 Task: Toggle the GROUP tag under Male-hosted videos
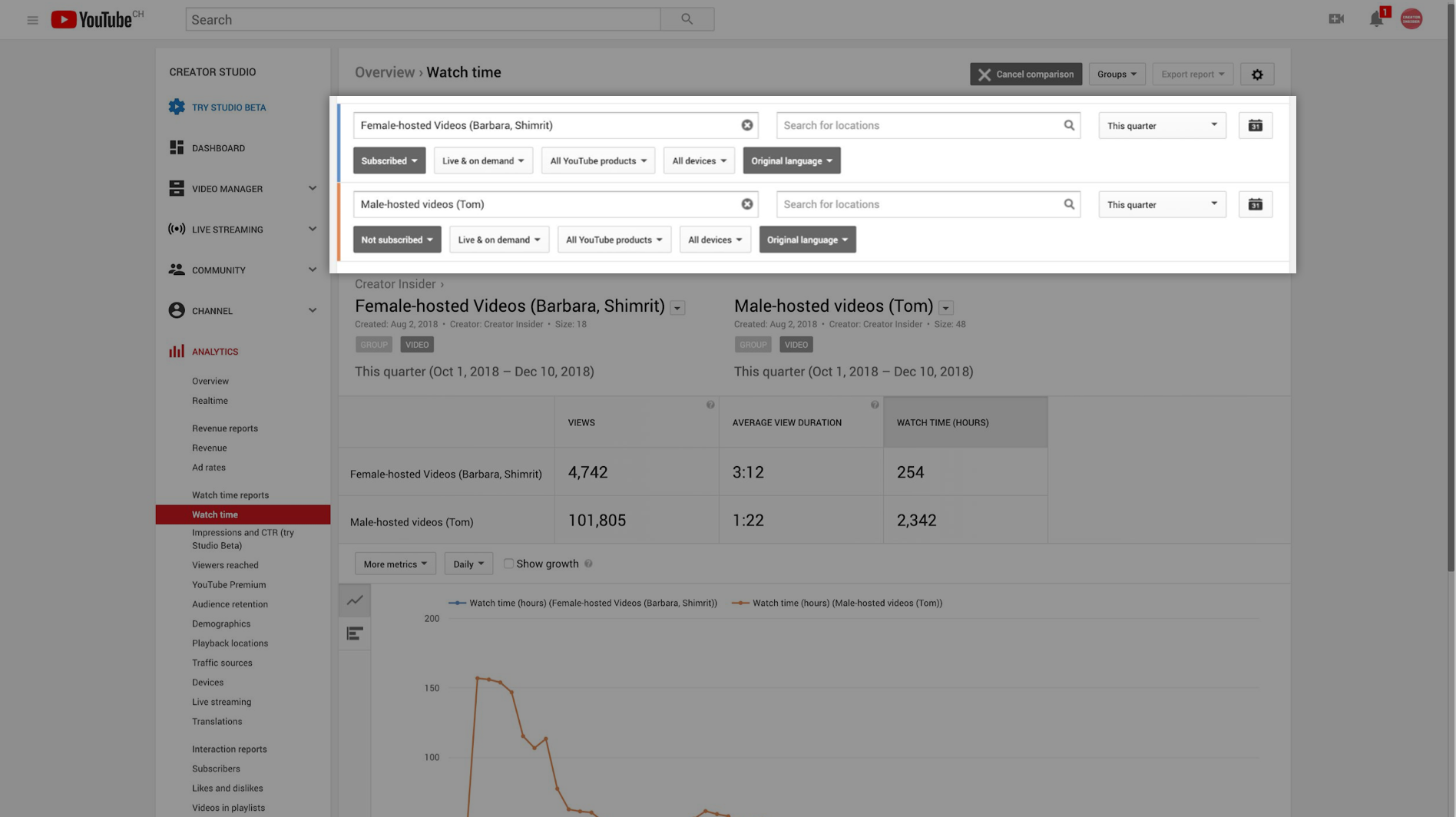coord(753,345)
